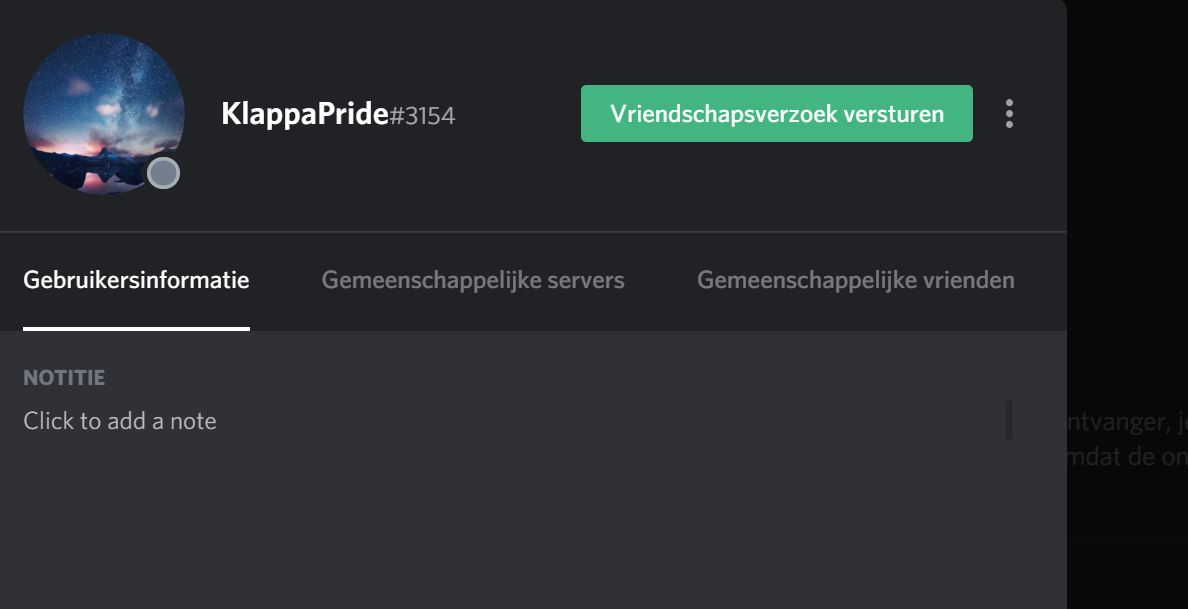The image size is (1188, 609).
Task: Switch to Gemeenschappelijke vrienden tab
Action: 855,280
